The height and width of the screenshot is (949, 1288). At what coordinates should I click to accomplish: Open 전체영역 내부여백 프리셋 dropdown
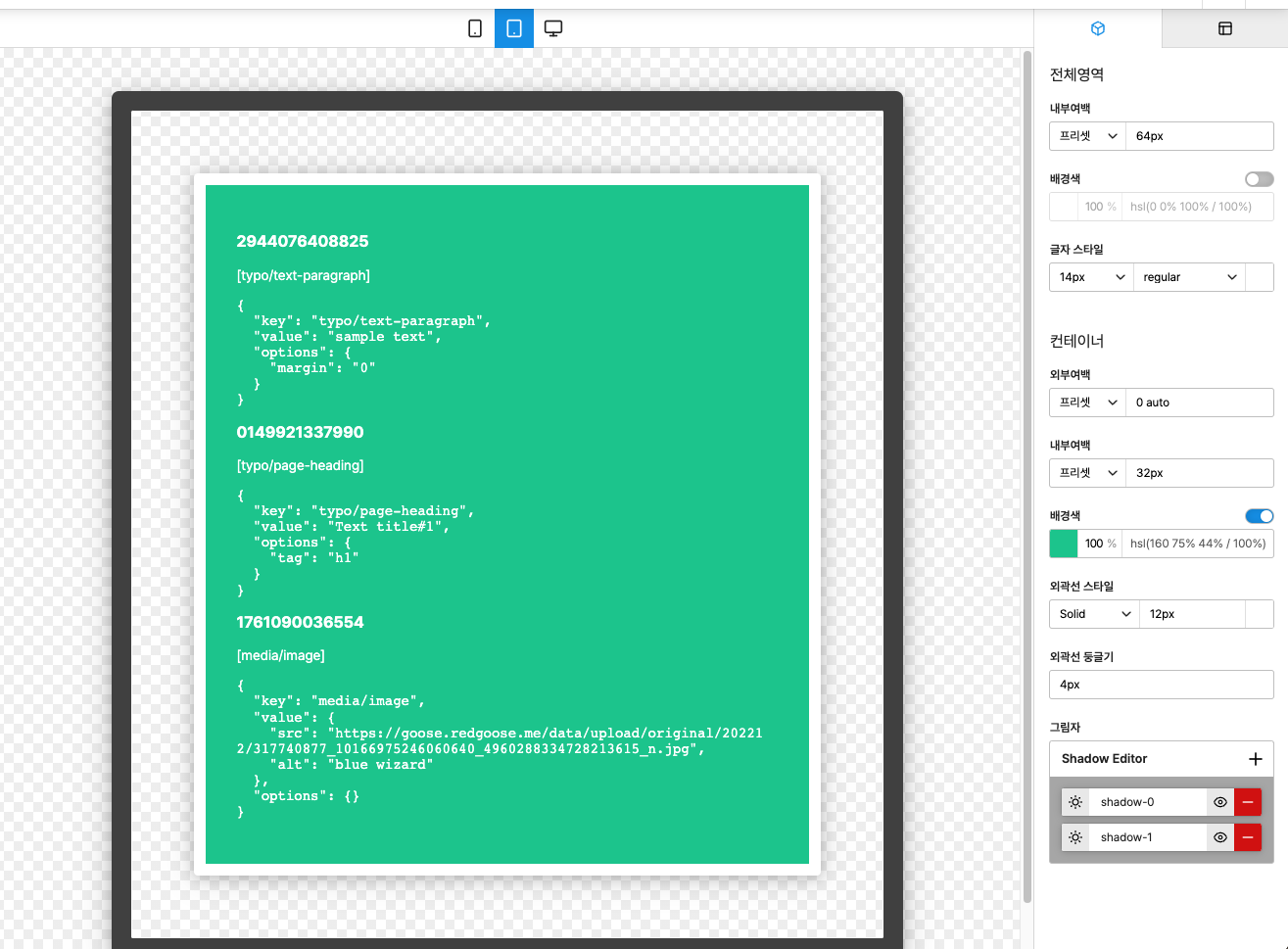[1087, 136]
